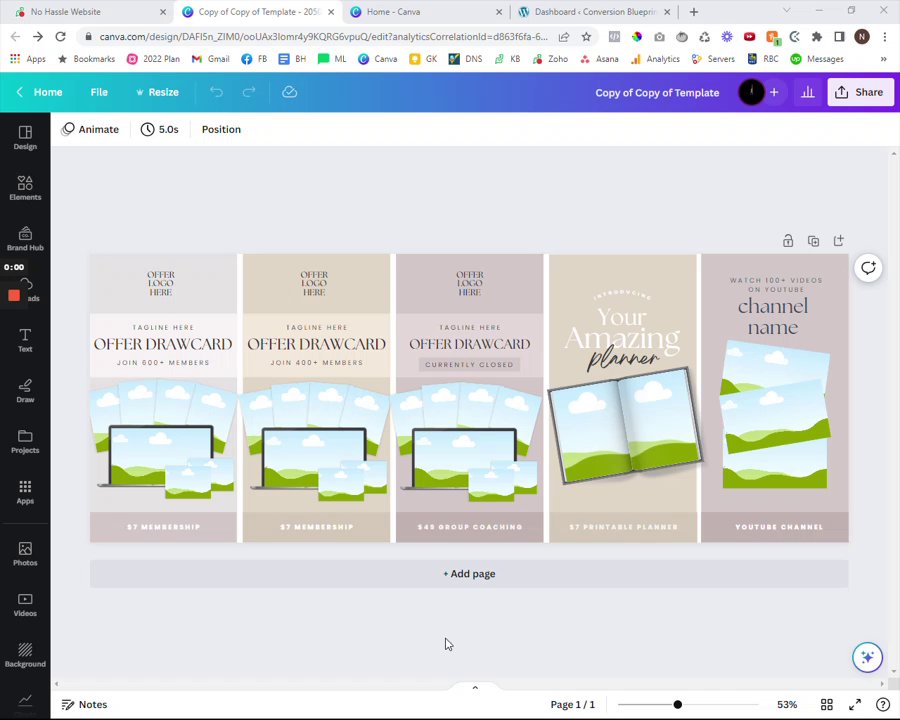Select the Your Amazing Planner card
The height and width of the screenshot is (720, 900).
click(x=623, y=398)
